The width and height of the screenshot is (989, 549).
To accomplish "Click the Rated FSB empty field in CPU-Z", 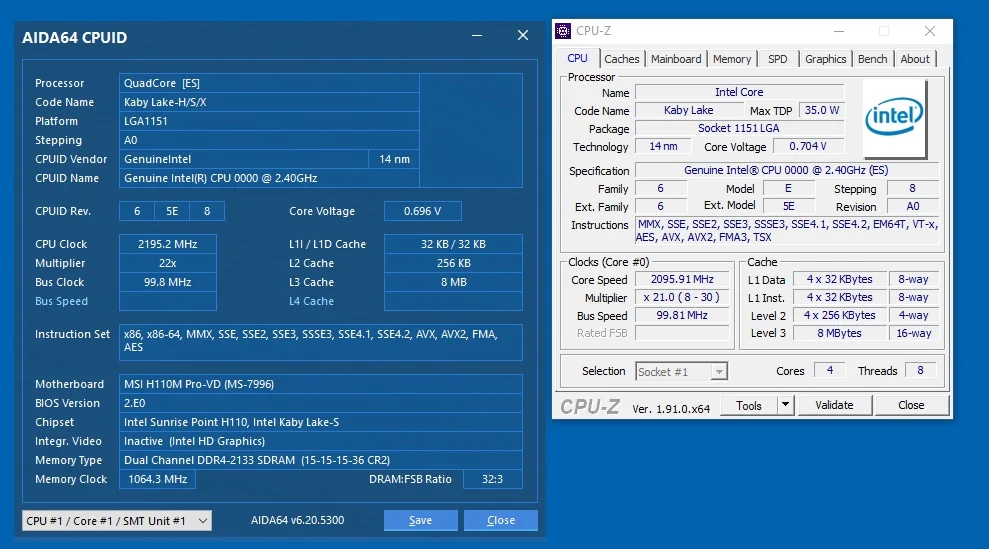I will pos(682,333).
